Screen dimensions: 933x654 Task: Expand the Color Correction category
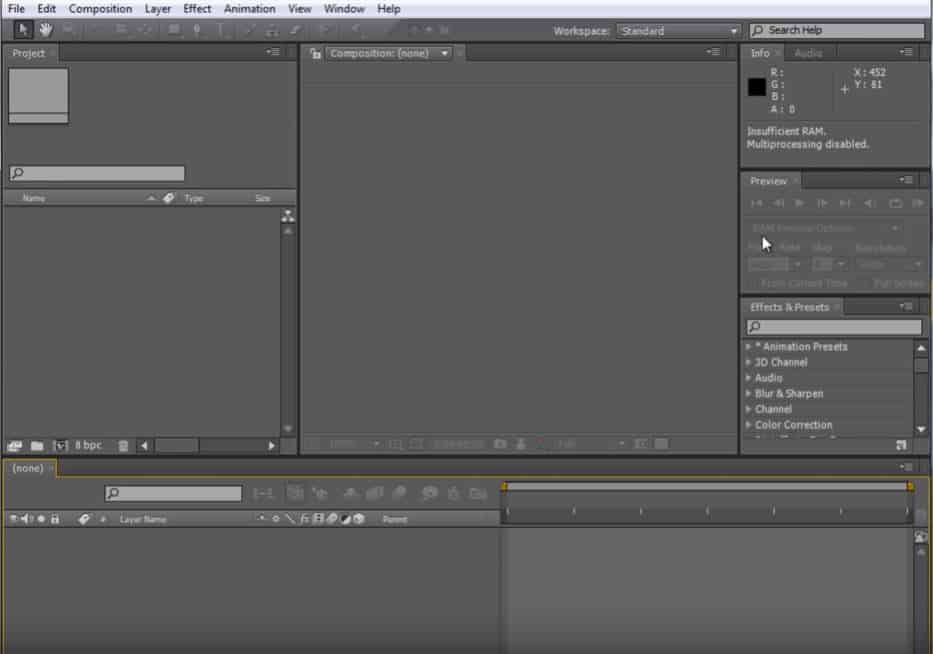point(749,424)
